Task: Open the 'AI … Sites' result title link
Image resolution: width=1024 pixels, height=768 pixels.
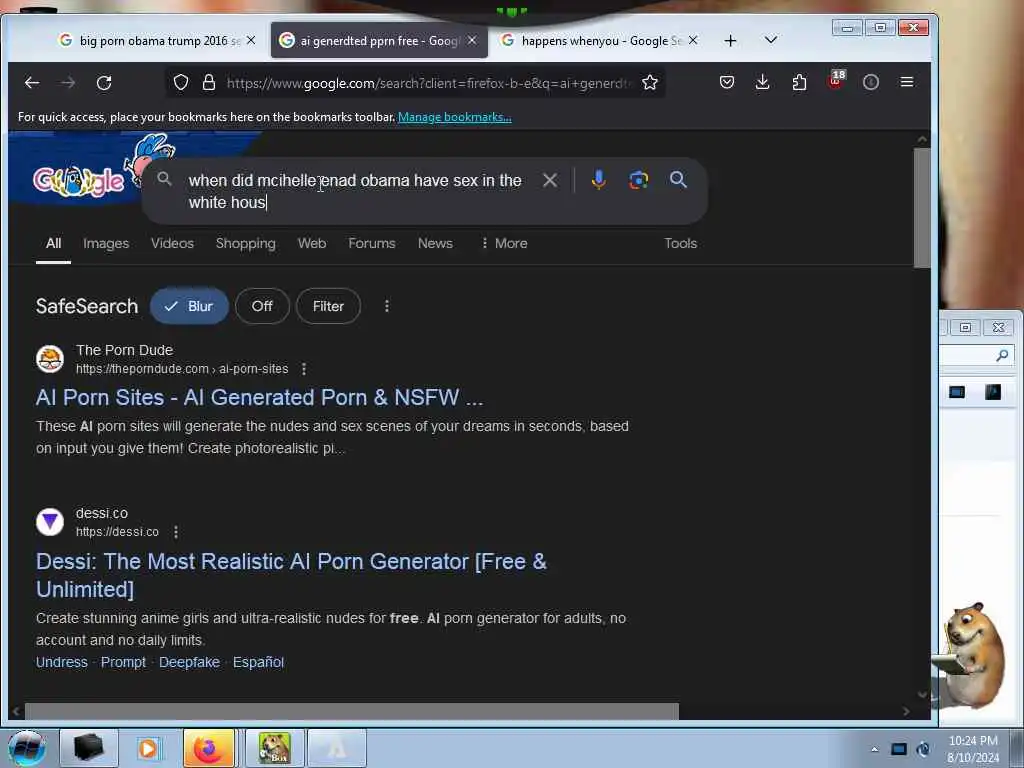Action: coord(259,398)
